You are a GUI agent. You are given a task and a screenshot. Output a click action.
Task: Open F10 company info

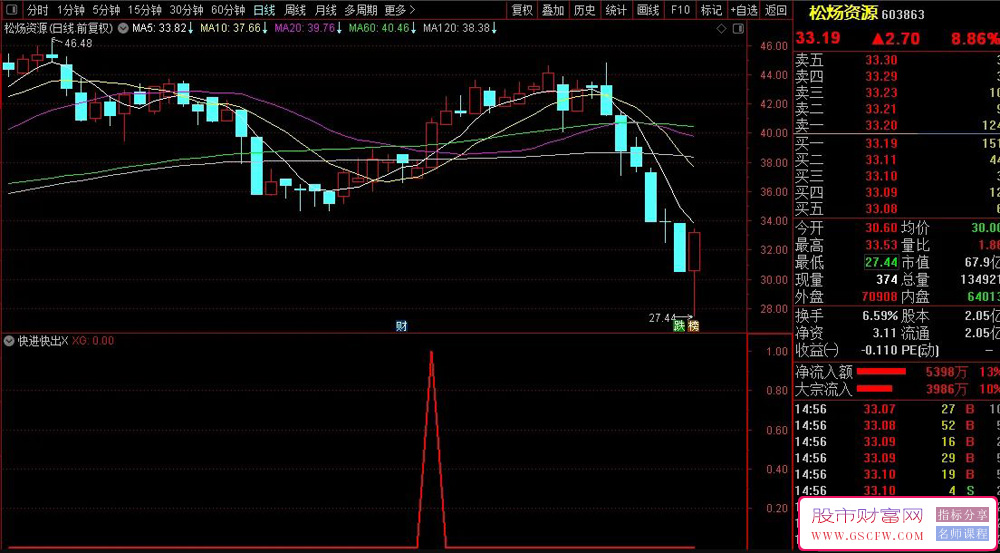680,10
